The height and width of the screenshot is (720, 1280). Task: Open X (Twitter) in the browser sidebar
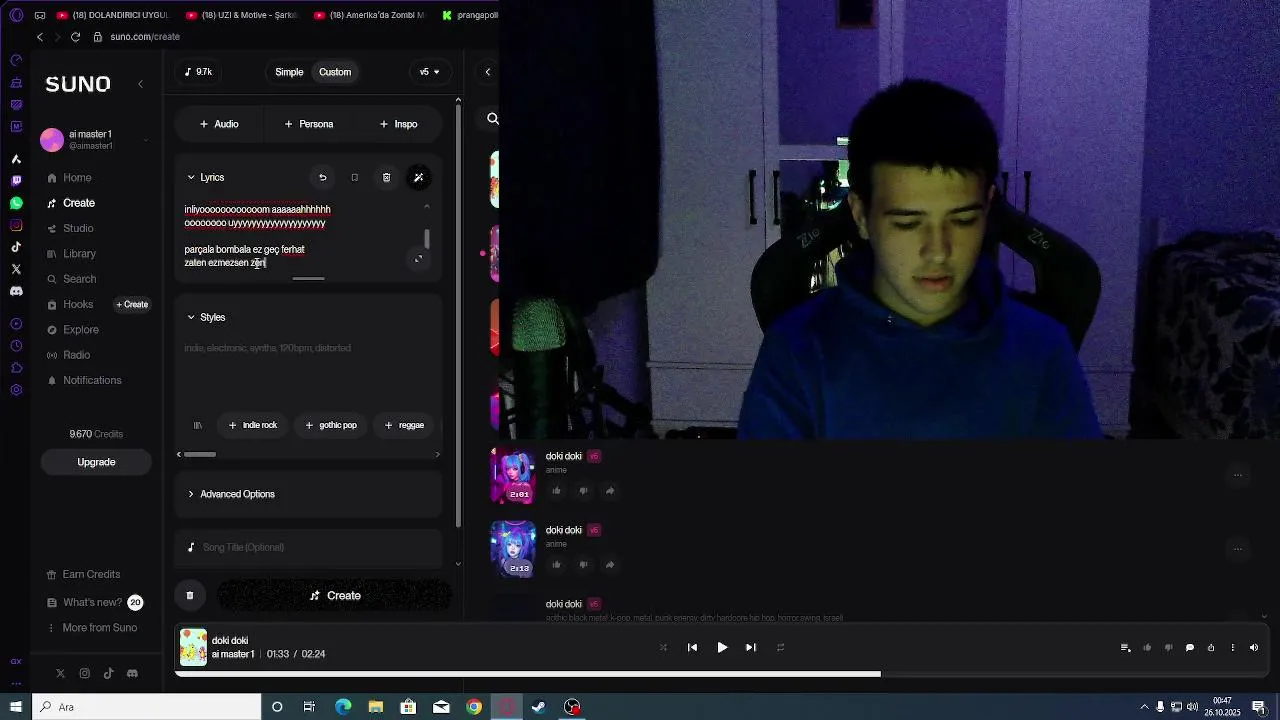(x=16, y=269)
